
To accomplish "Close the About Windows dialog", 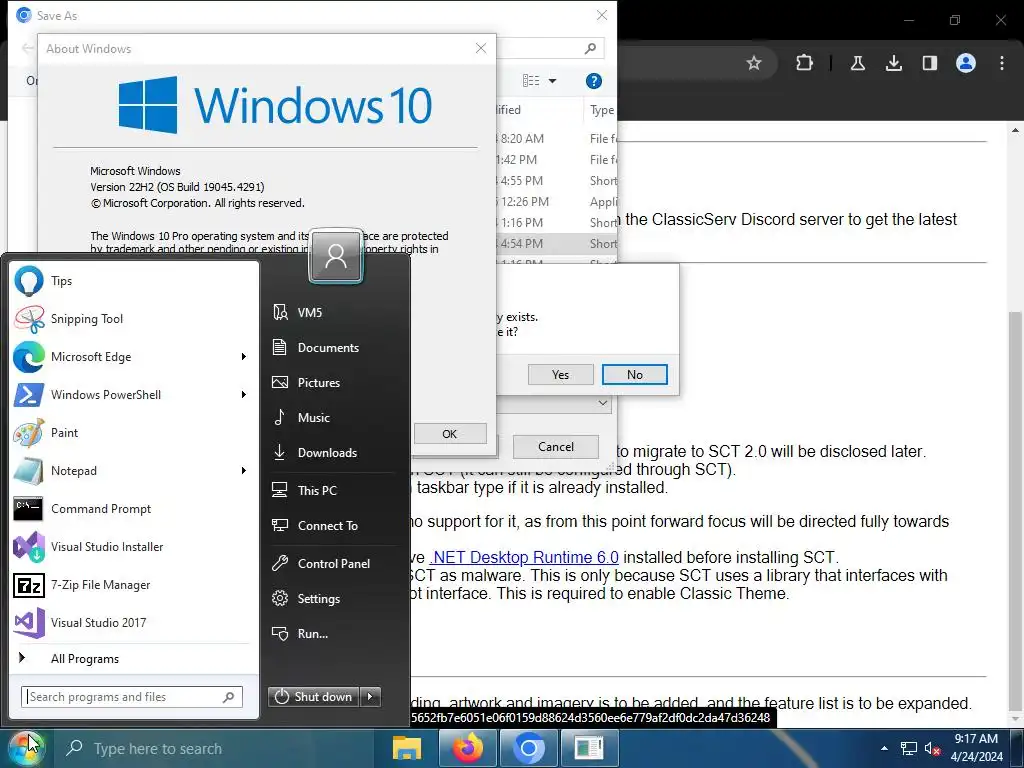I will 481,48.
